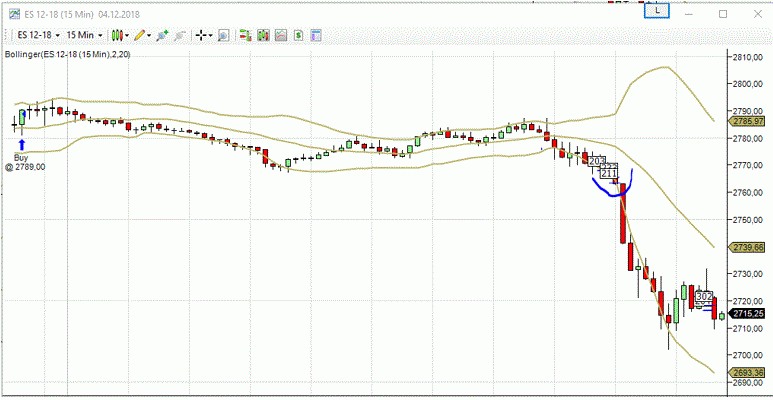The height and width of the screenshot is (400, 773).
Task: Click the 2700,00 price axis label
Action: [x=750, y=355]
